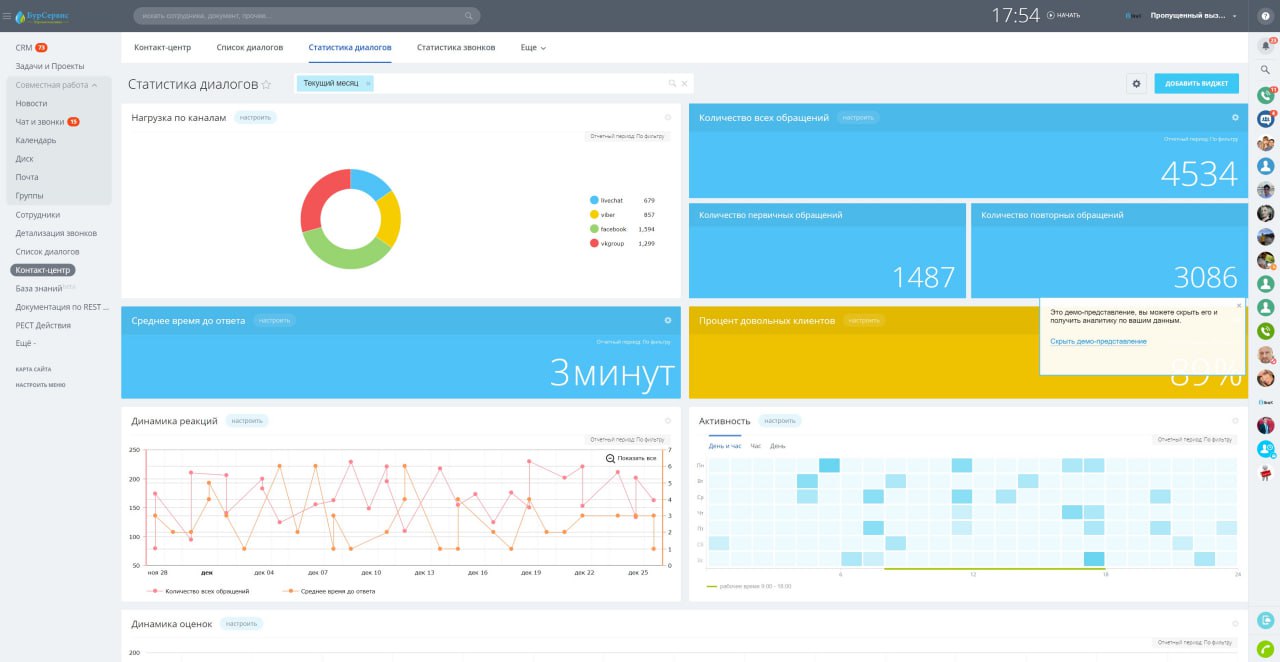
Task: Star the Статистика диалогов page as favorite
Action: point(266,85)
